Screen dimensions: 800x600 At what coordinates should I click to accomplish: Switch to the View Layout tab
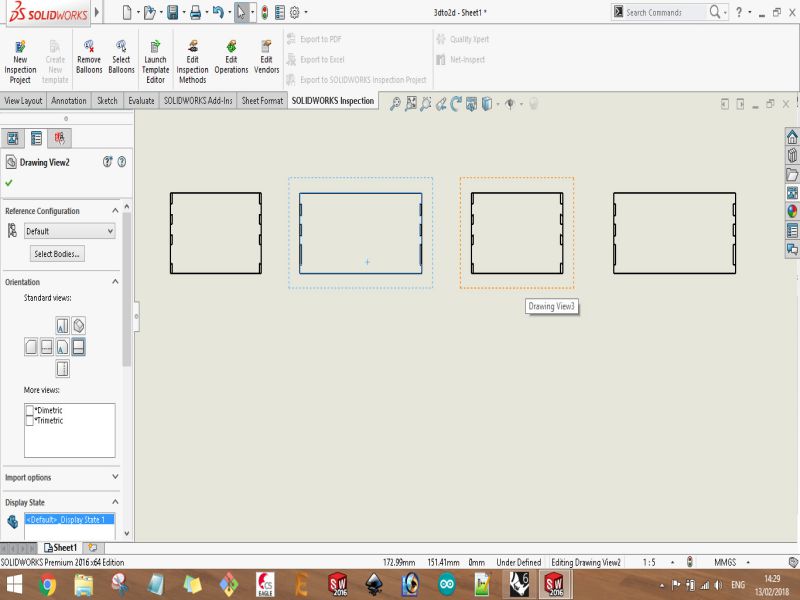pyautogui.click(x=23, y=101)
